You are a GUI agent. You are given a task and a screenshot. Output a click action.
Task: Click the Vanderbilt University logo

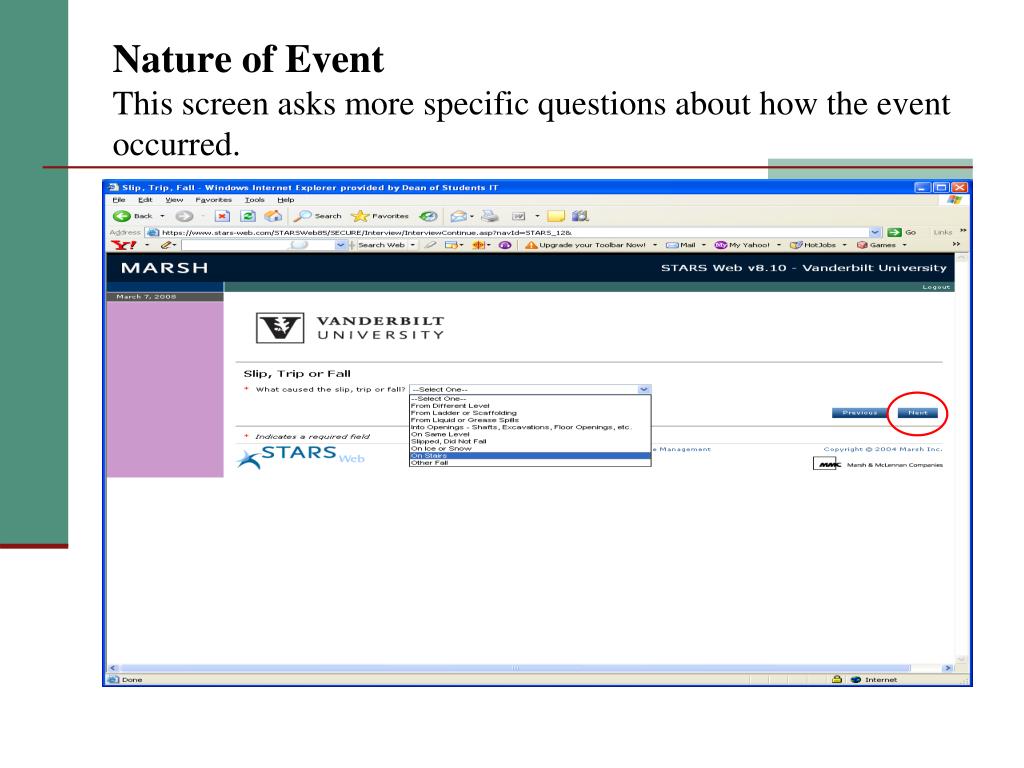click(349, 328)
